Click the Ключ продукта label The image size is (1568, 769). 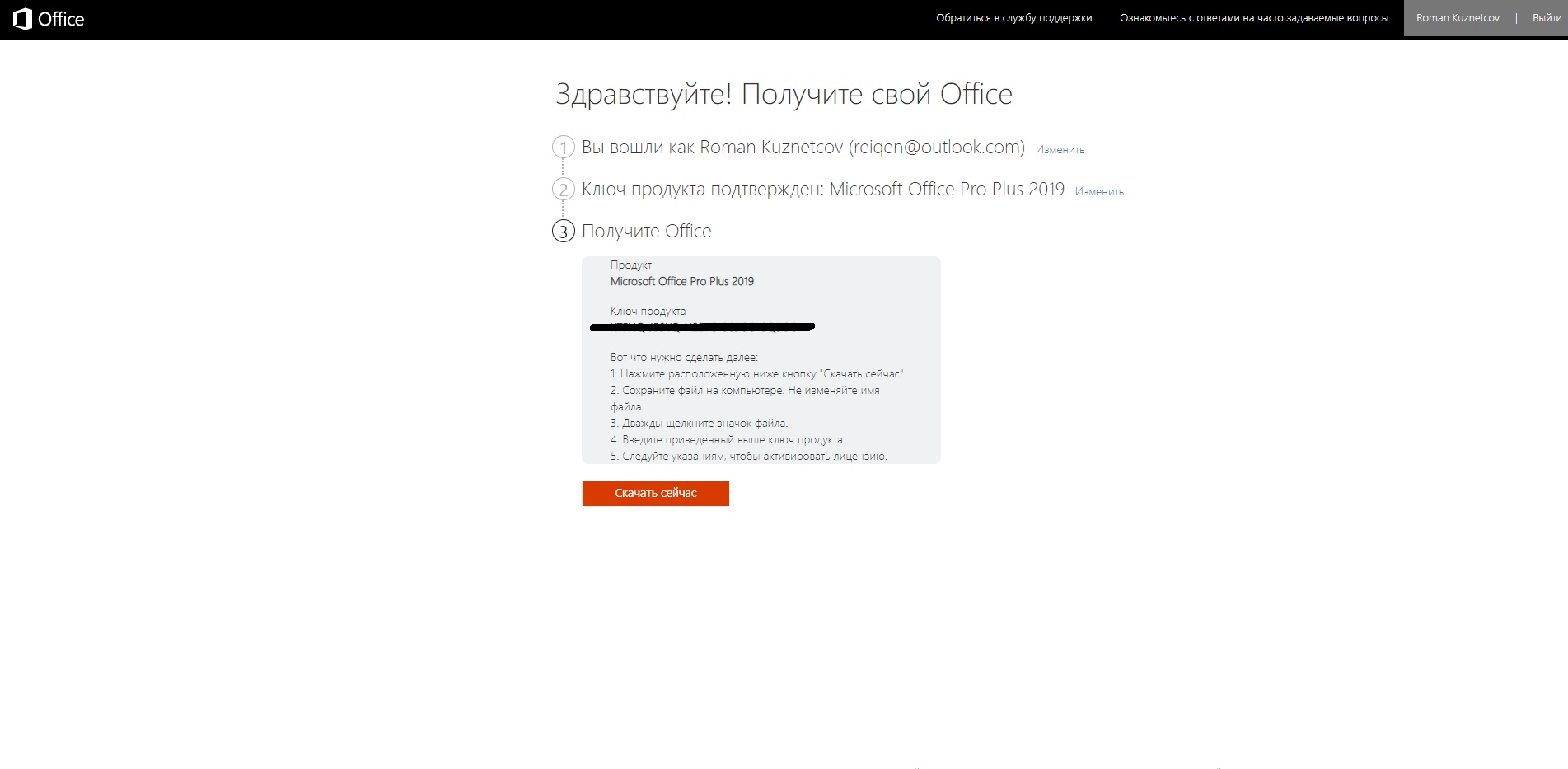(x=648, y=311)
